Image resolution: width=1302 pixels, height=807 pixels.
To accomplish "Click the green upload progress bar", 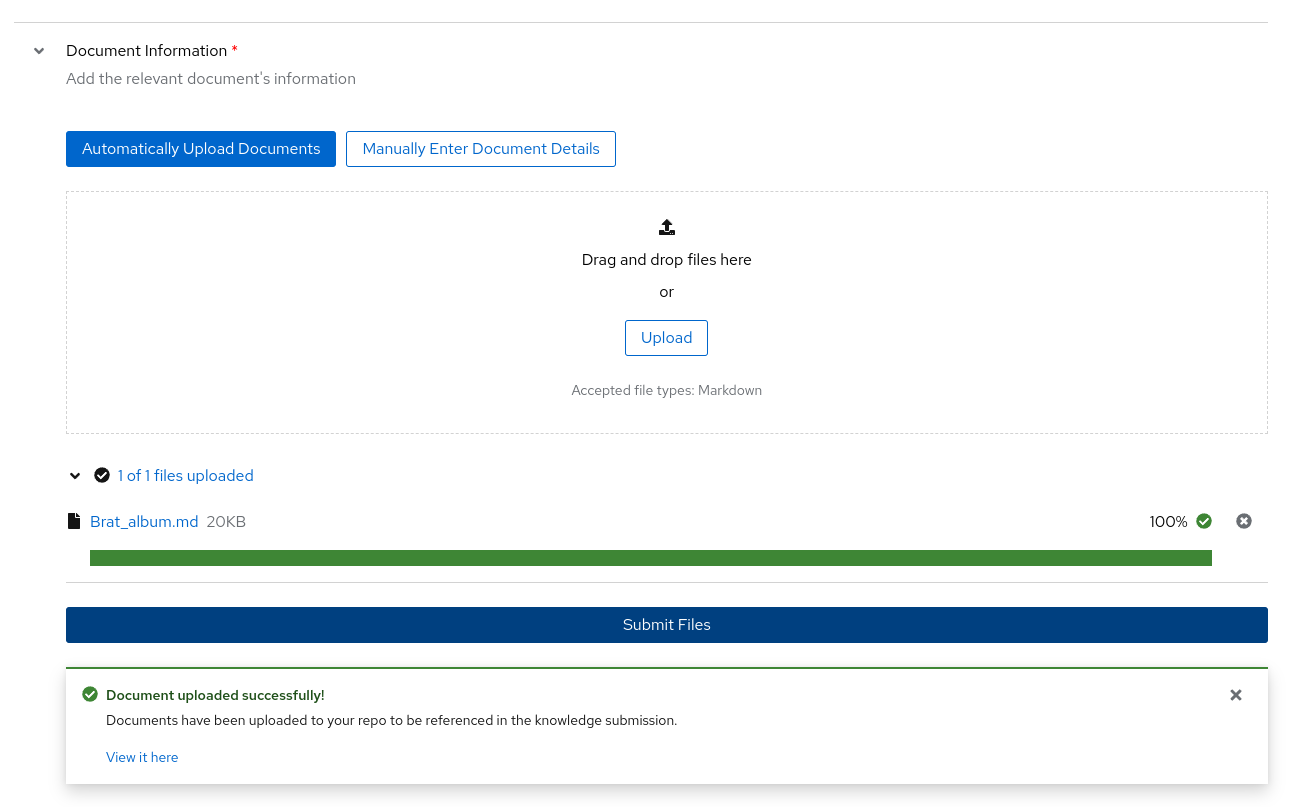I will (x=650, y=558).
